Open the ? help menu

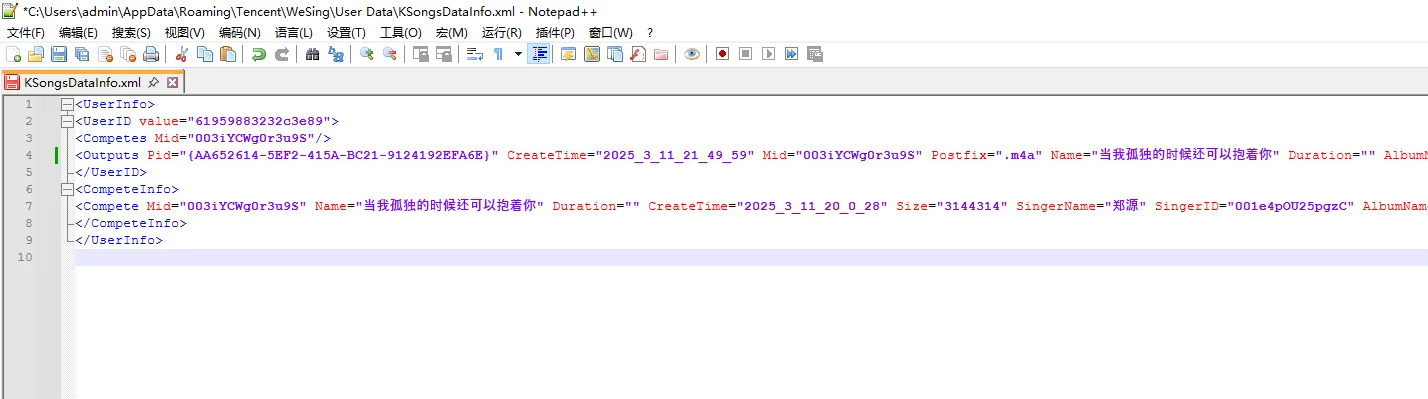(650, 33)
